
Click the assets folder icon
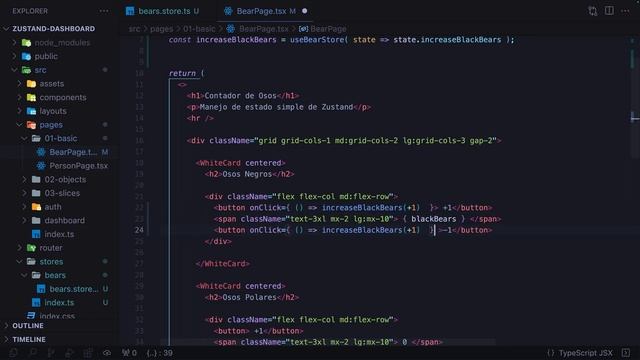[31, 84]
